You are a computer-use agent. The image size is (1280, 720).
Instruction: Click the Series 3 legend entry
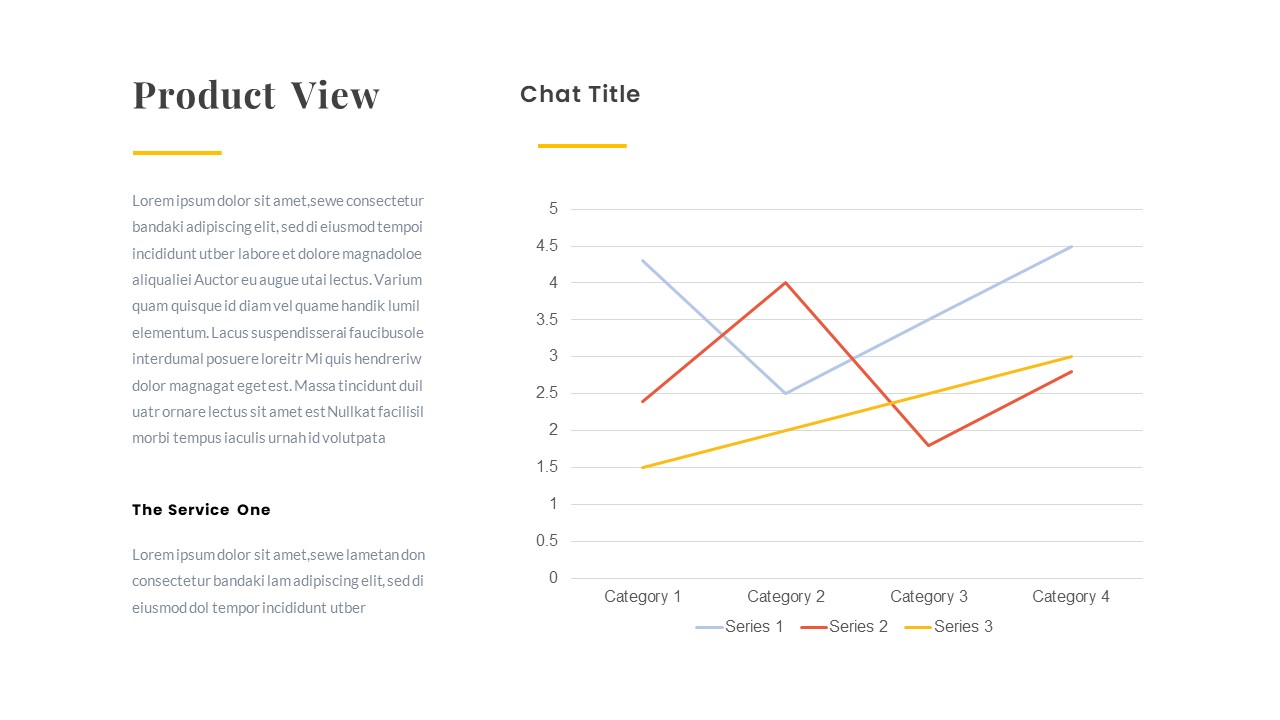pyautogui.click(x=950, y=627)
